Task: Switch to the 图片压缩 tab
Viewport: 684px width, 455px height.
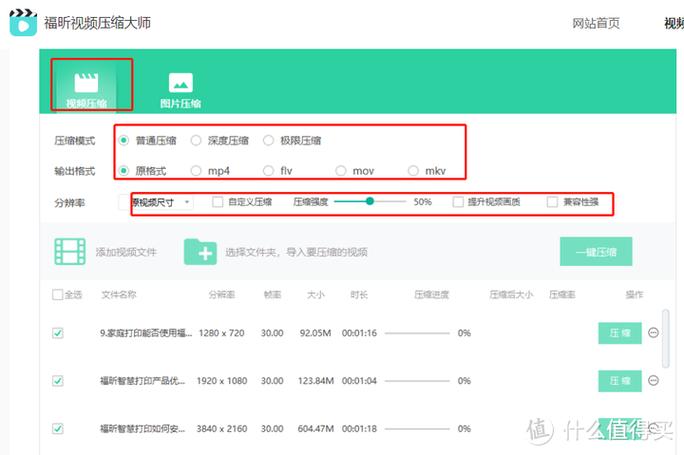Action: point(180,91)
